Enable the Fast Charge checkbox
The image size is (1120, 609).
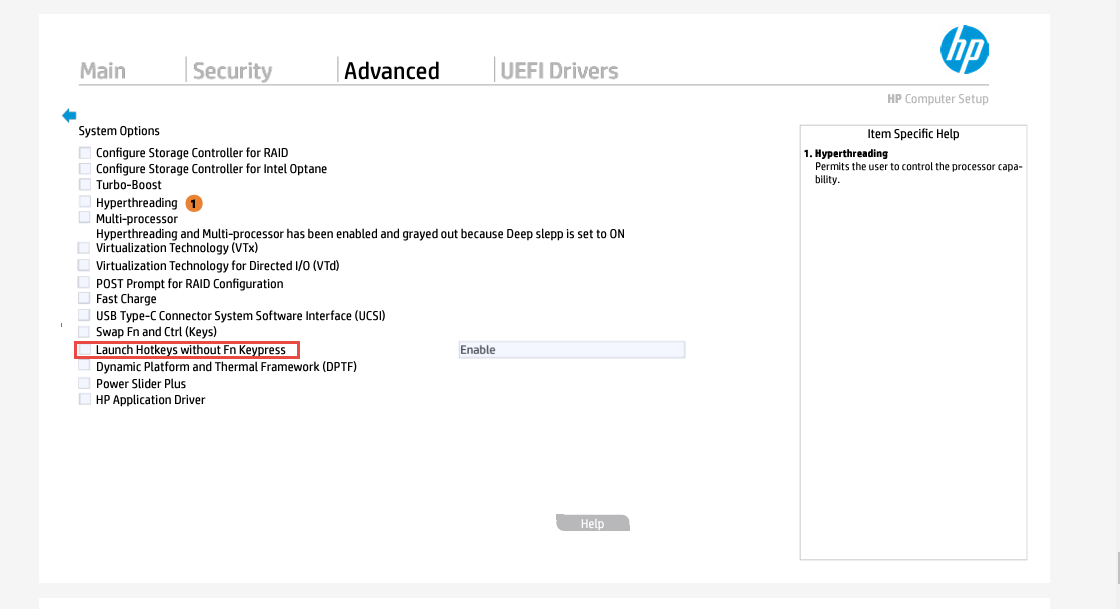pyautogui.click(x=84, y=298)
